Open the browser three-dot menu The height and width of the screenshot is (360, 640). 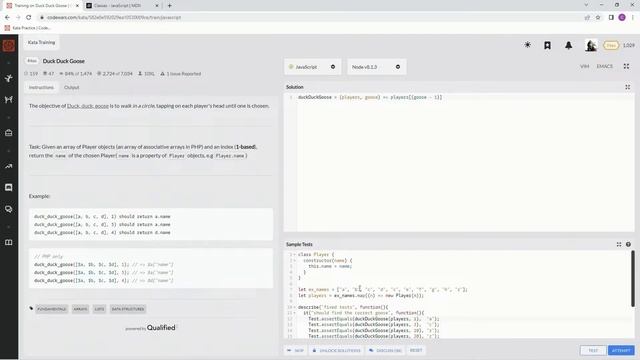tap(633, 18)
